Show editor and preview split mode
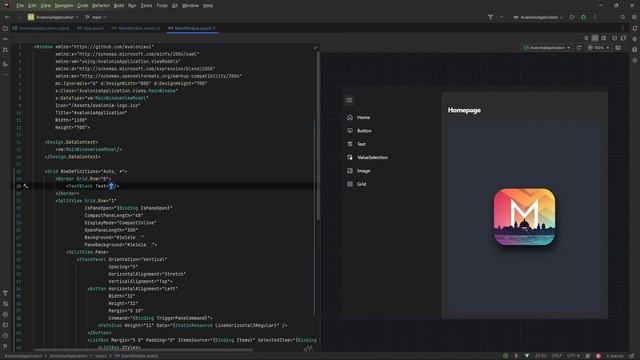This screenshot has height=360, width=640. [595, 38]
